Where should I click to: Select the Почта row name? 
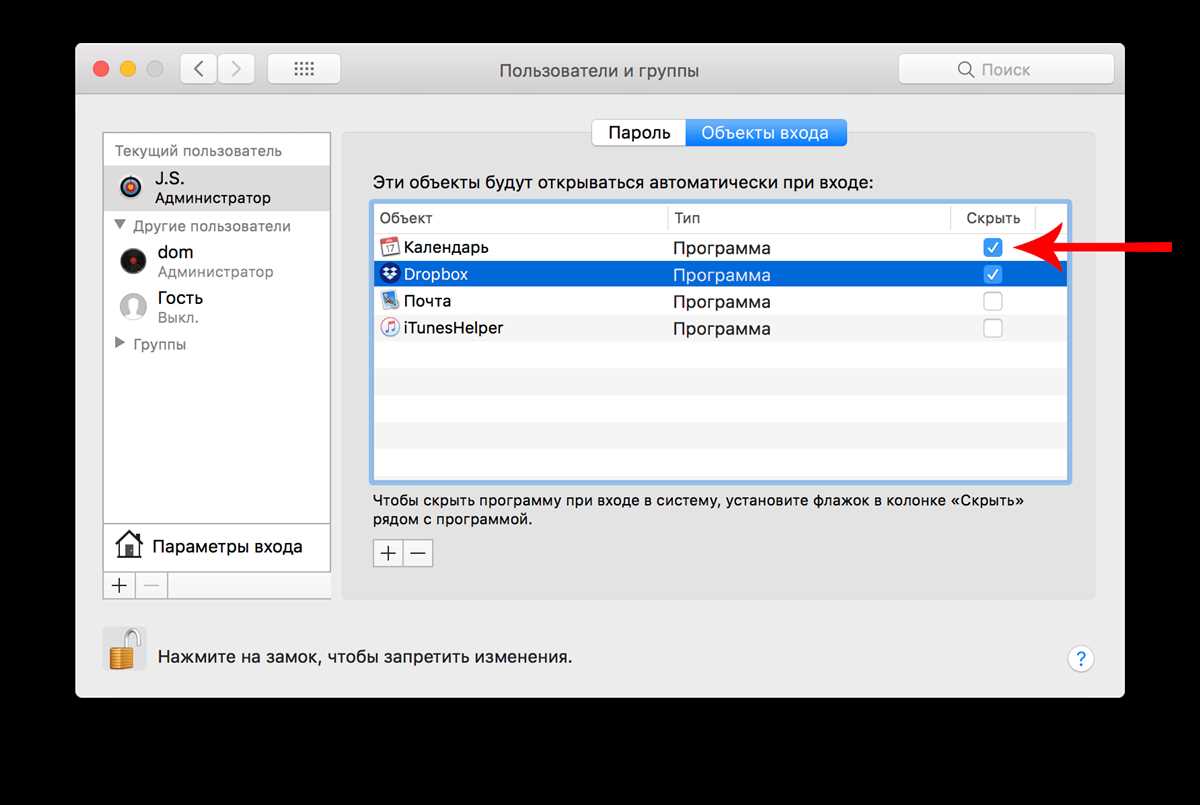coord(427,301)
